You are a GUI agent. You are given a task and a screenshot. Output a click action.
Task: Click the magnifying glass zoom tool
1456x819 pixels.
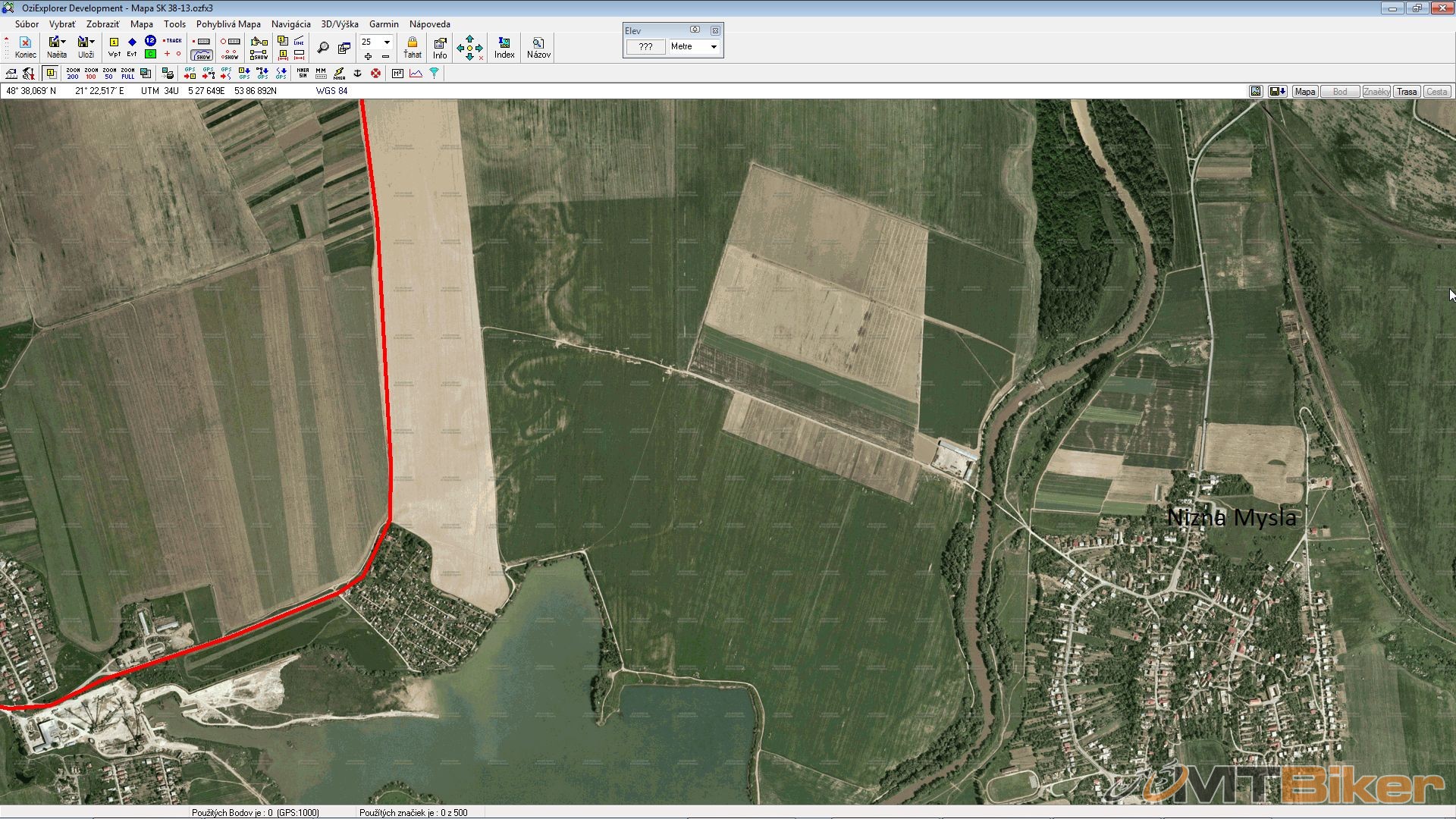click(323, 48)
